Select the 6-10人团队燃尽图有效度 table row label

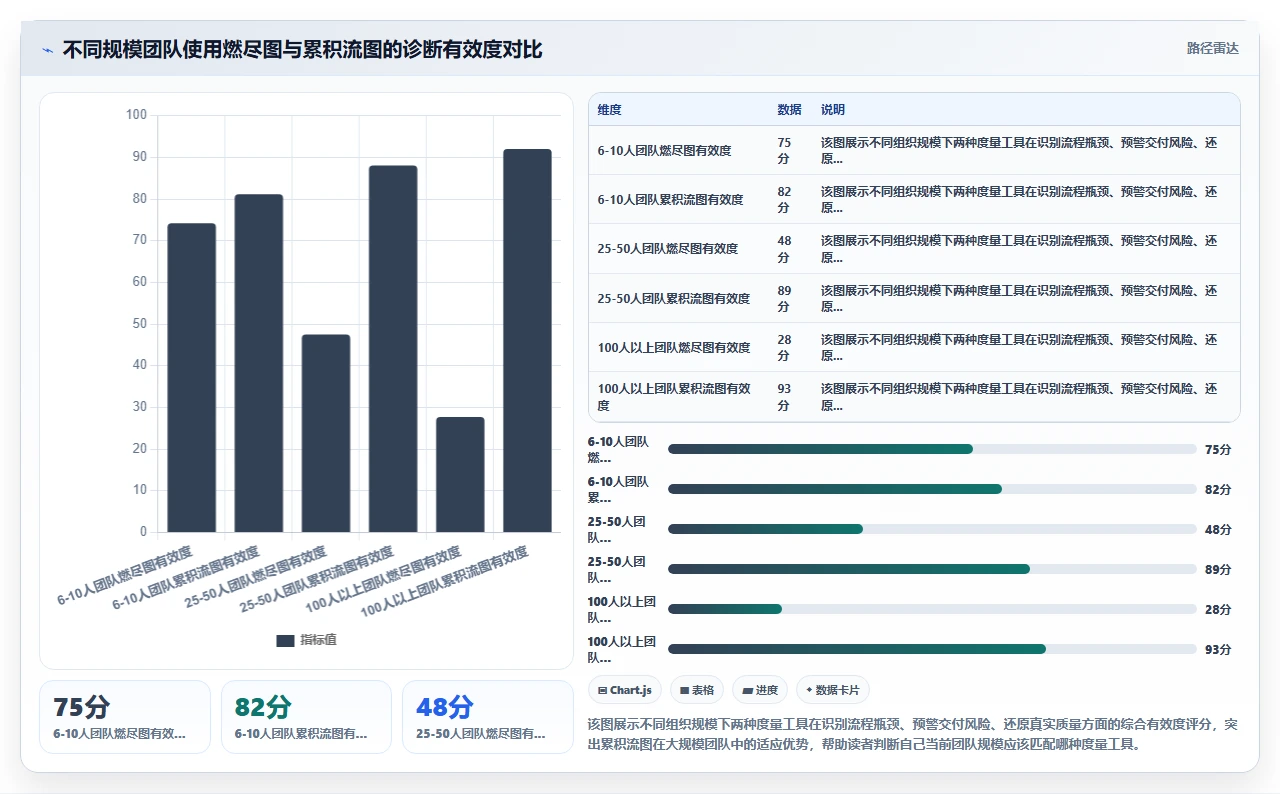pyautogui.click(x=664, y=151)
